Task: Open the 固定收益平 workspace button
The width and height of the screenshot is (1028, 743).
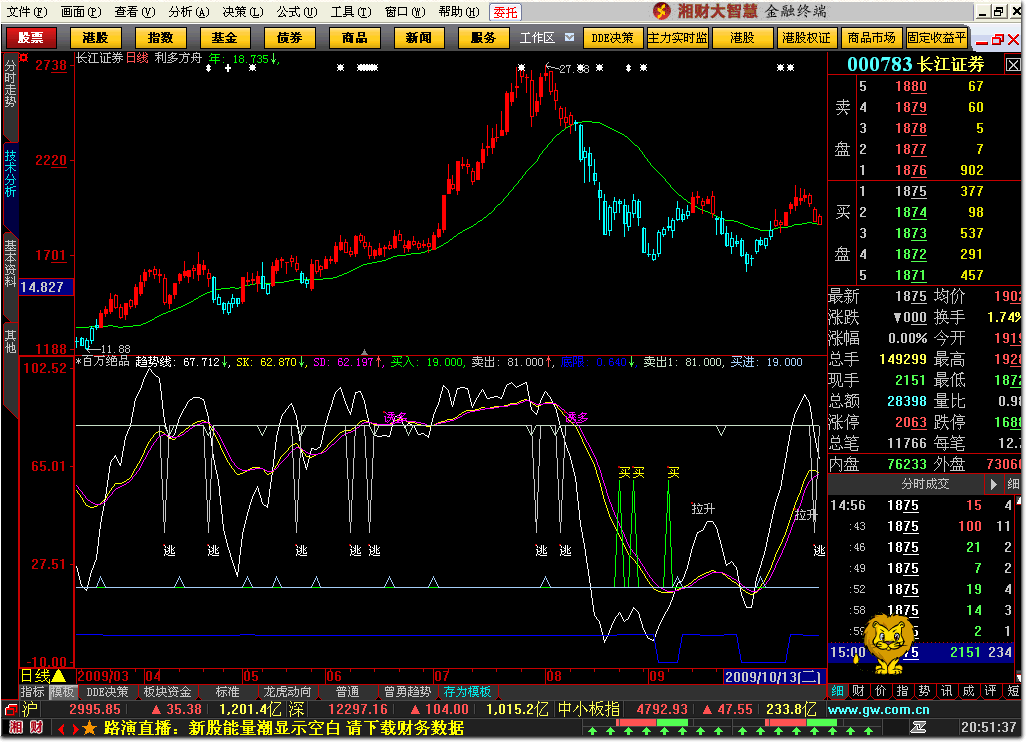Action: (937, 38)
